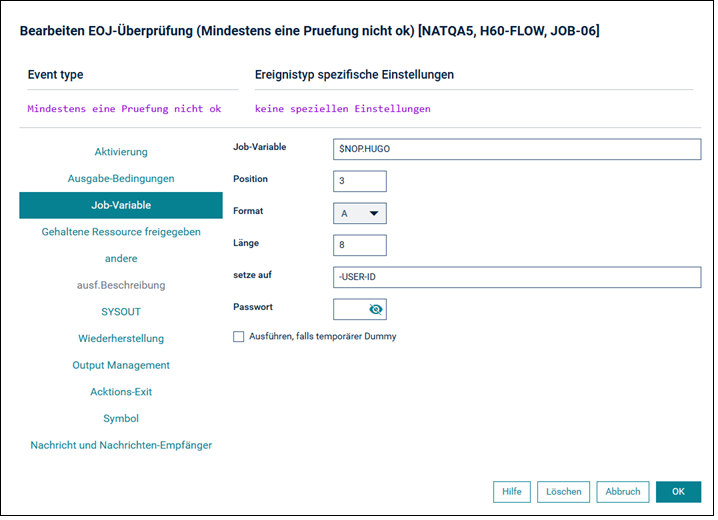
Task: Open the Format dropdown
Action: click(359, 214)
